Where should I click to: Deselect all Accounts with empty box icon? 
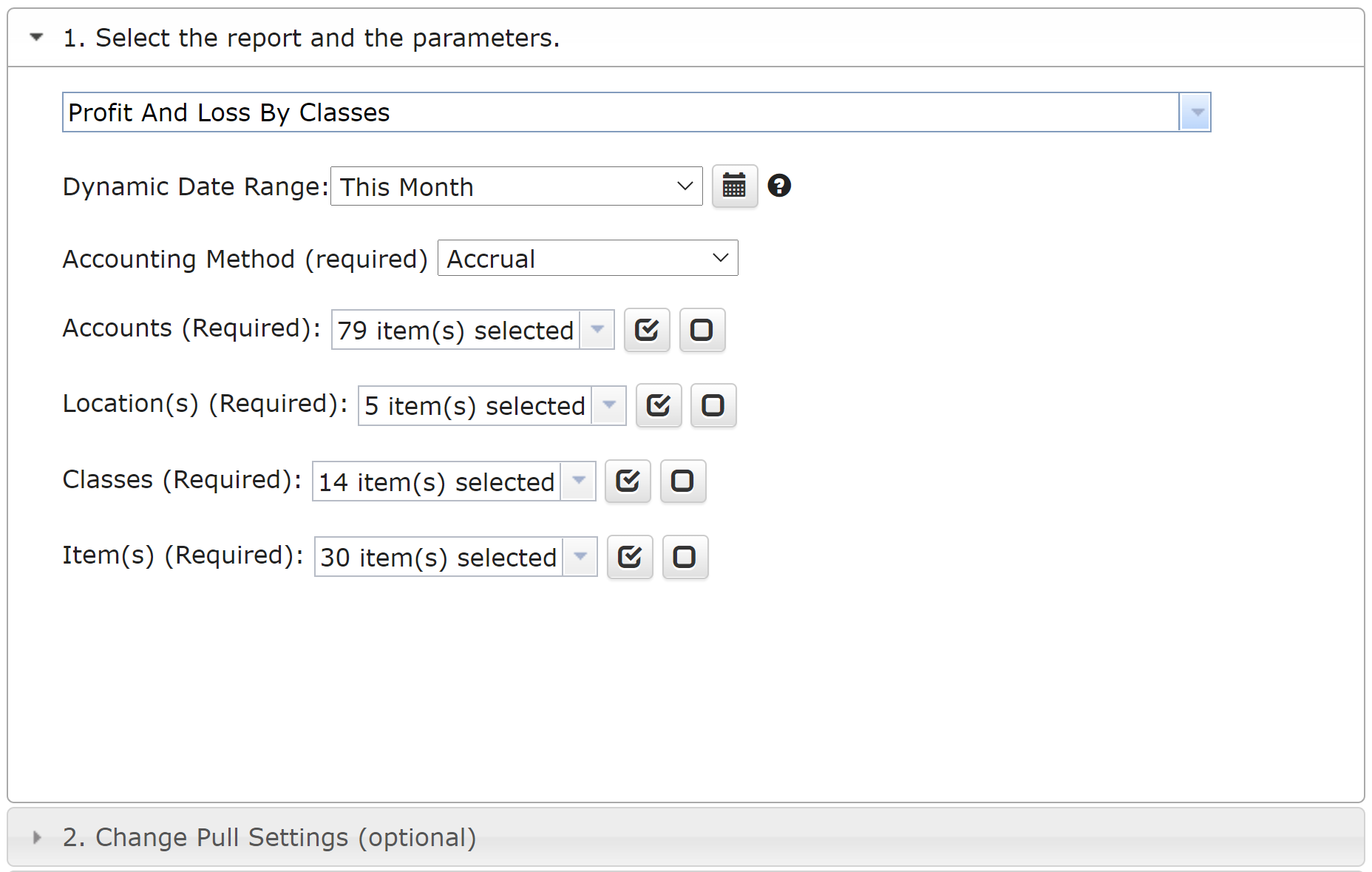(702, 330)
